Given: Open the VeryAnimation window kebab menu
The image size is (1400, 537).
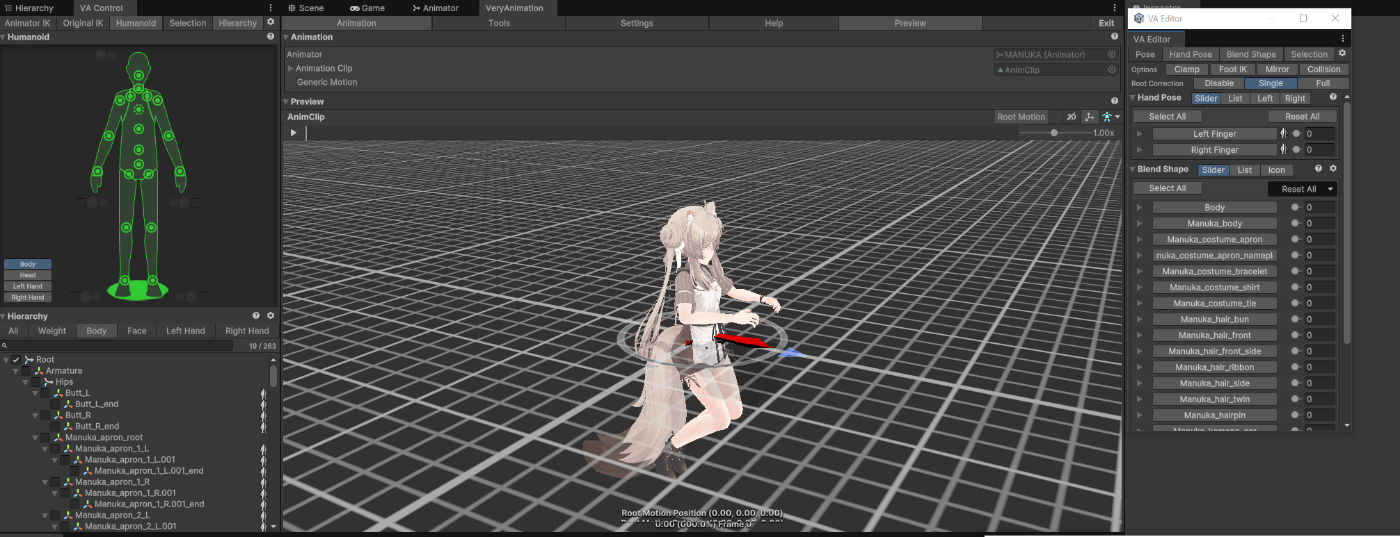Looking at the screenshot, I should (x=1115, y=7).
